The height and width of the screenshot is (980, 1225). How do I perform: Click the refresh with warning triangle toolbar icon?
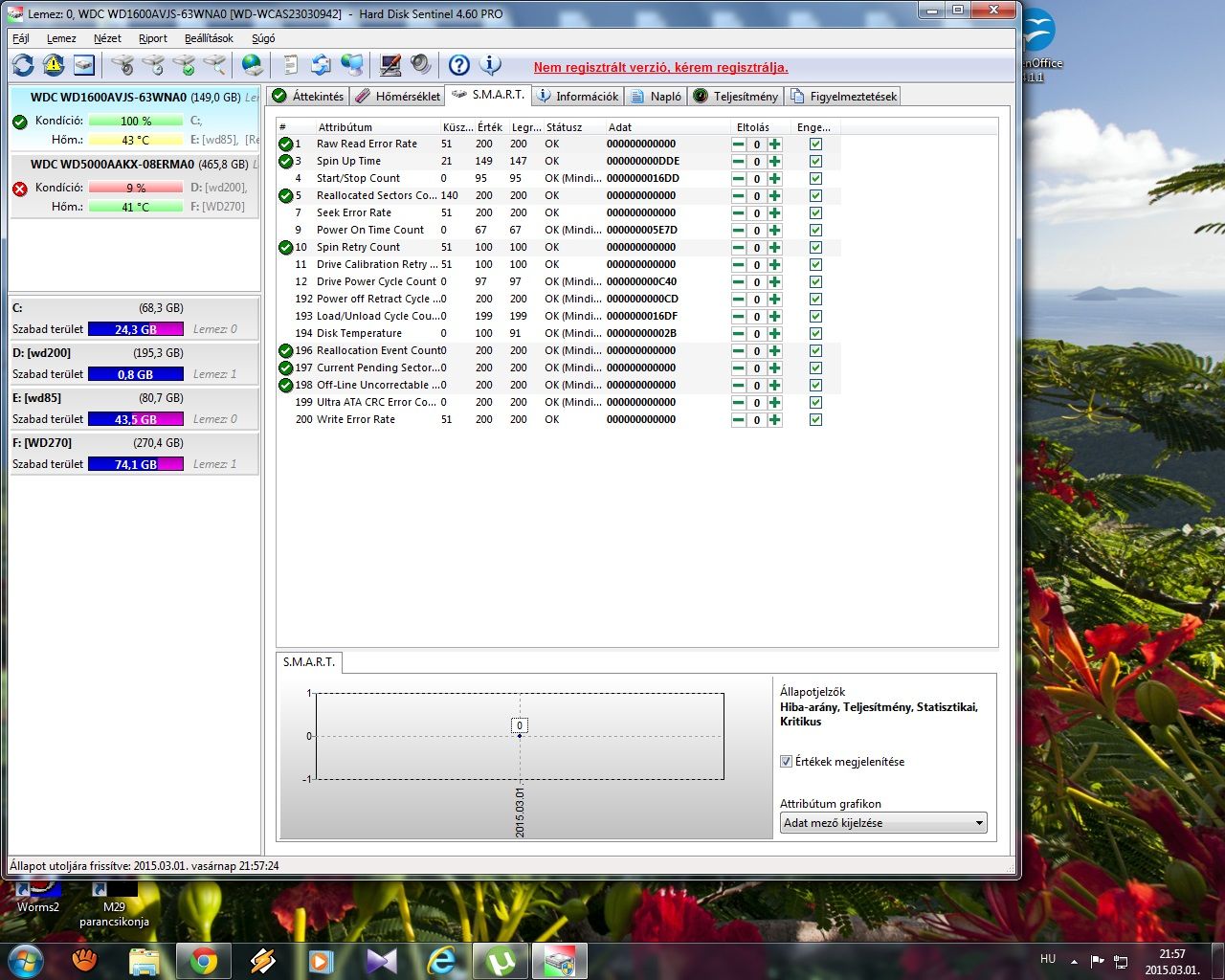[x=54, y=65]
